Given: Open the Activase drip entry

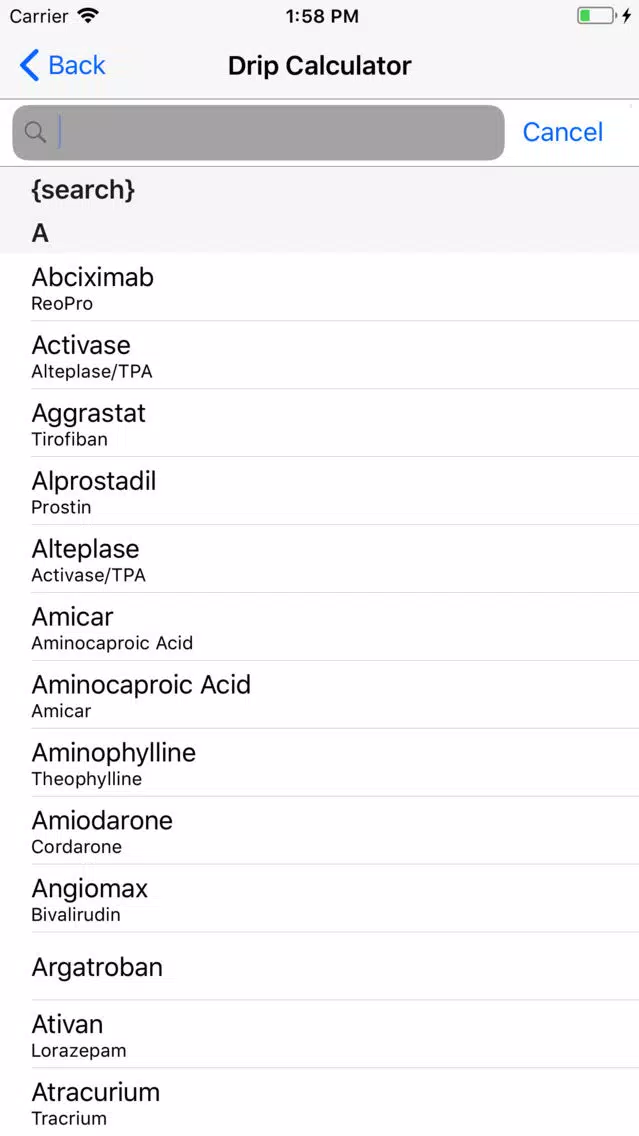Looking at the screenshot, I should click(320, 355).
